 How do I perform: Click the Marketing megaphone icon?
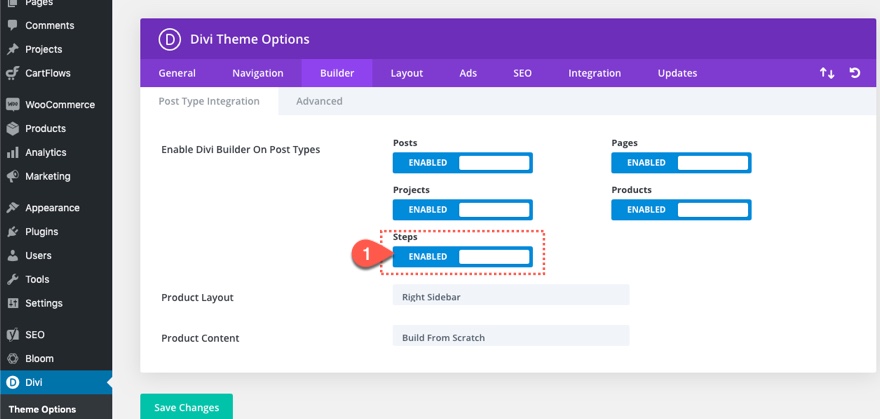(12, 177)
